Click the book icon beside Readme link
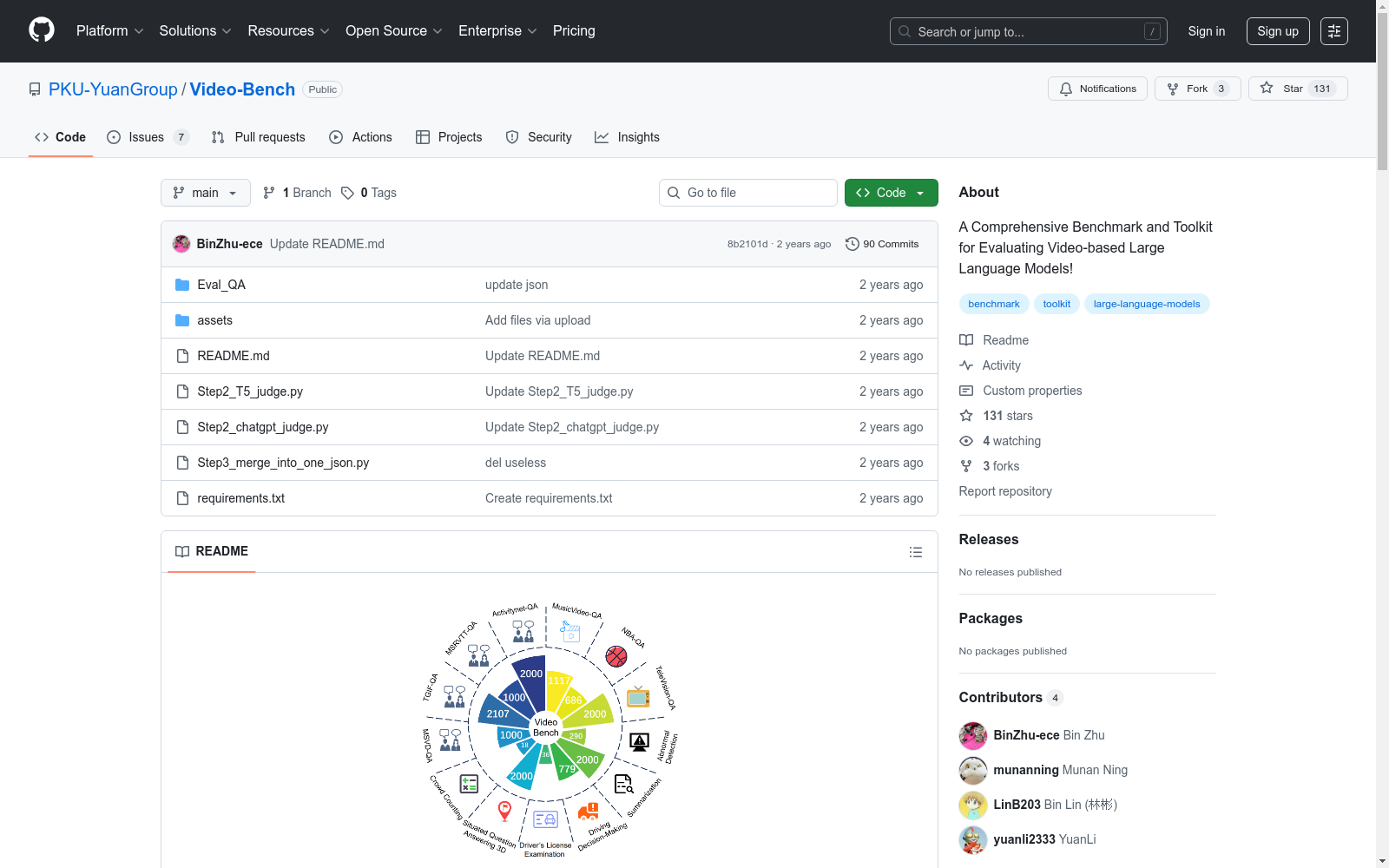 coord(966,340)
